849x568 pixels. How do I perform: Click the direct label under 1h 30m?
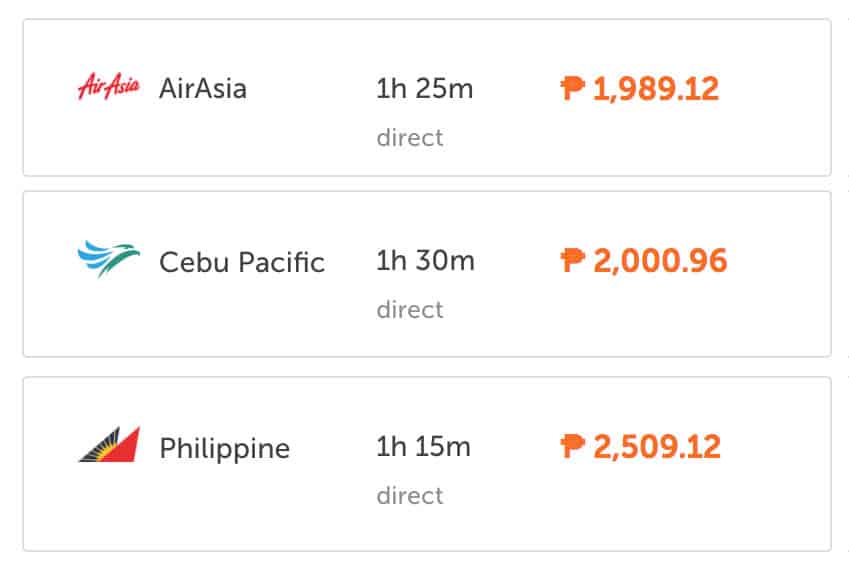(x=409, y=309)
